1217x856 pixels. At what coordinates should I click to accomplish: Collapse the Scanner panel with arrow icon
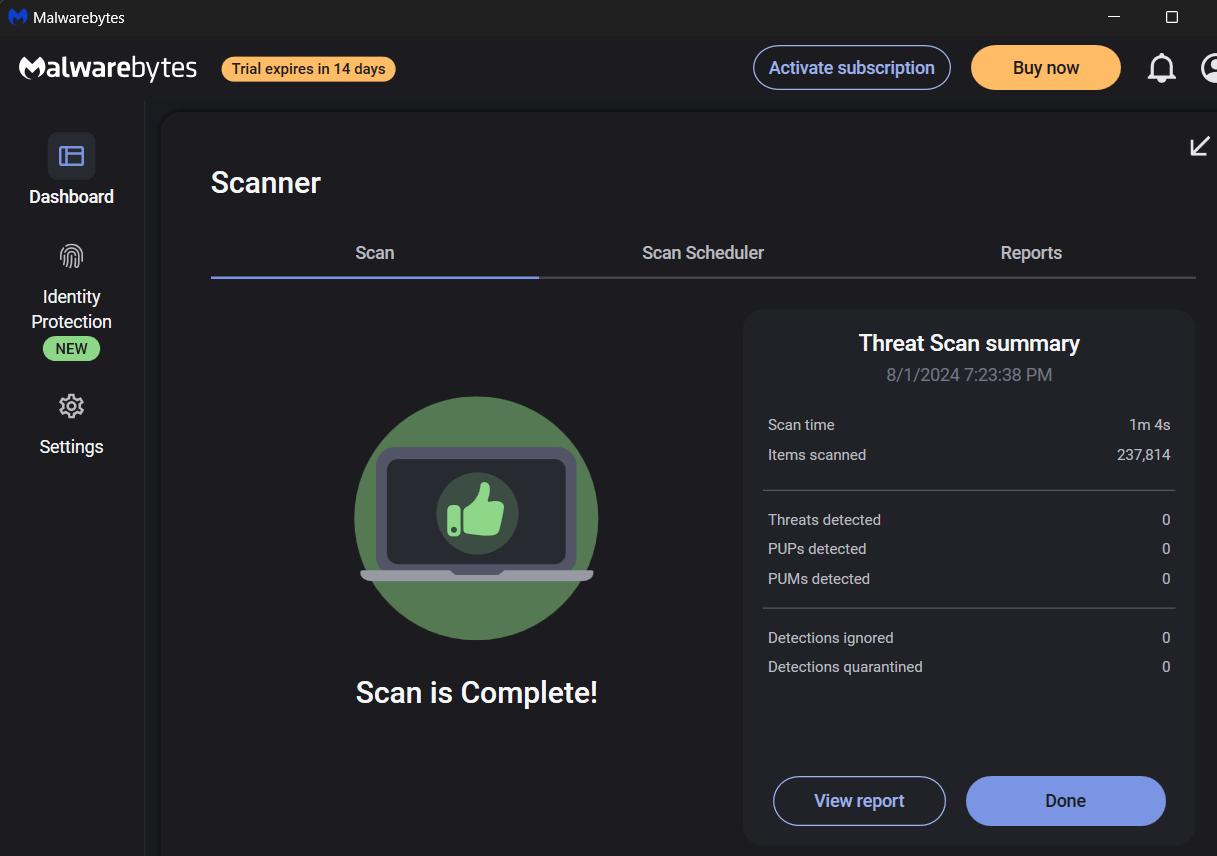pos(1199,147)
